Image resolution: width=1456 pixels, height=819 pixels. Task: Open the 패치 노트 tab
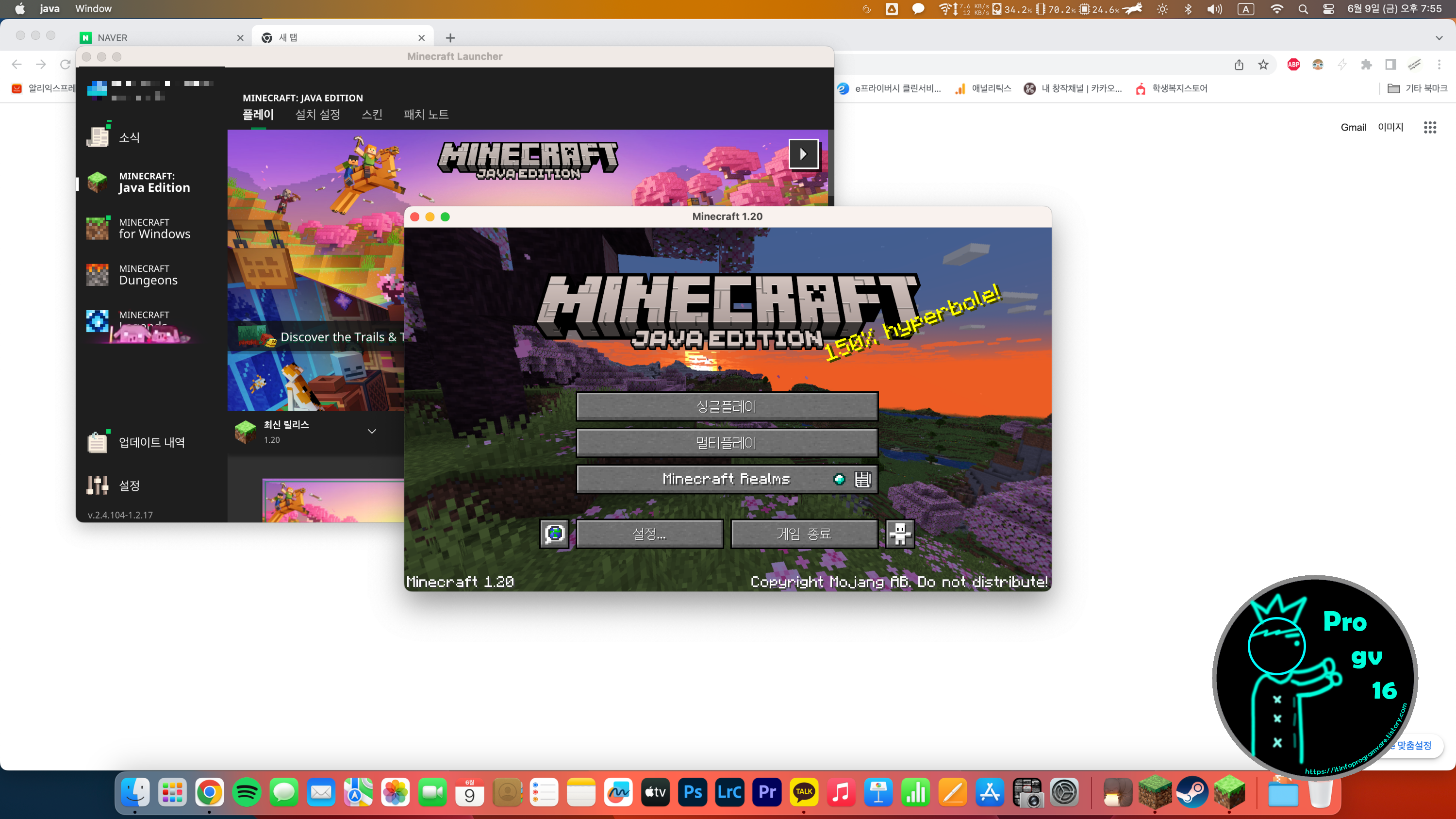click(x=426, y=114)
